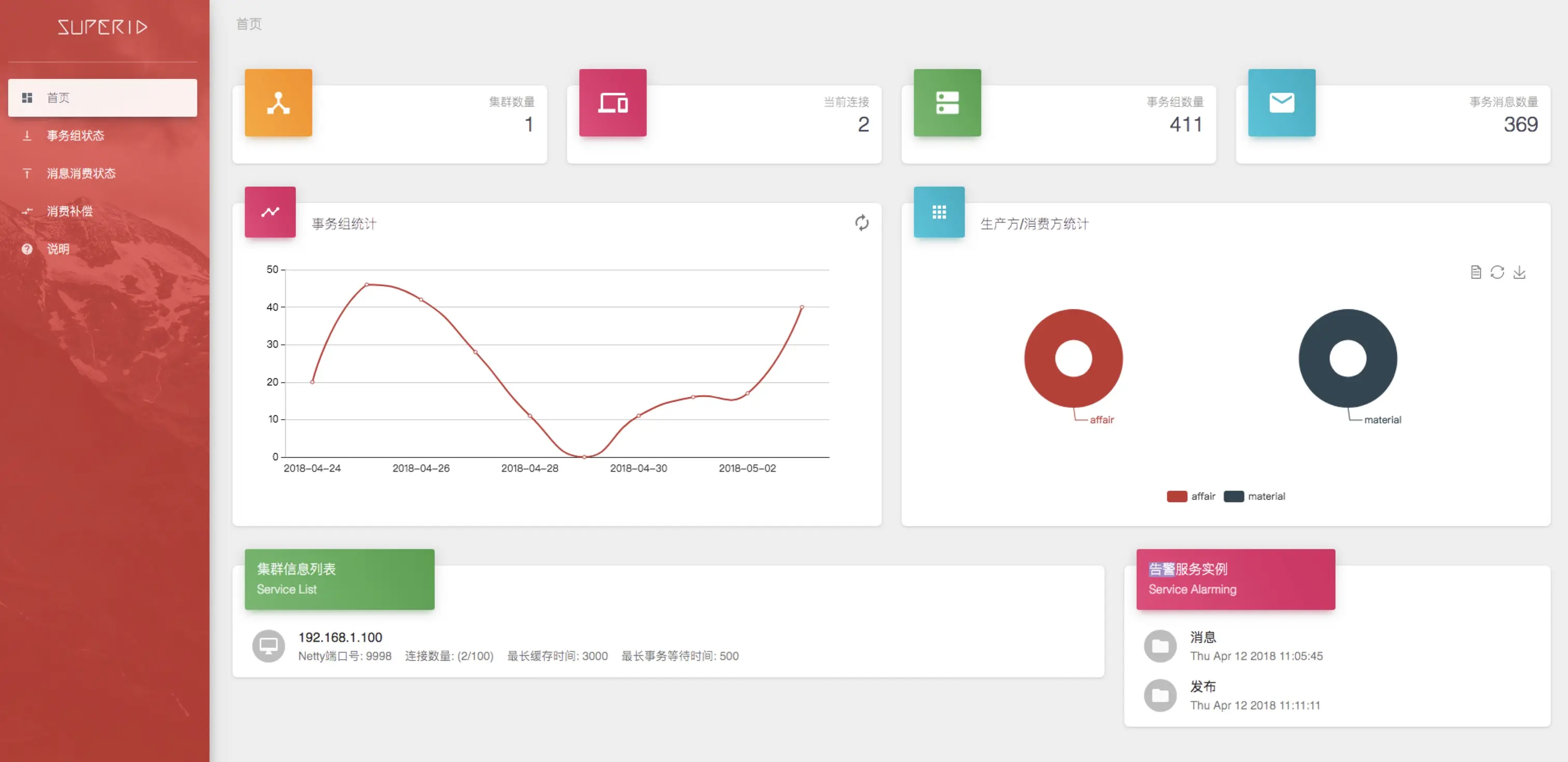The image size is (1568, 762).
Task: Open the 消息 alarm entry
Action: pyautogui.click(x=1203, y=637)
